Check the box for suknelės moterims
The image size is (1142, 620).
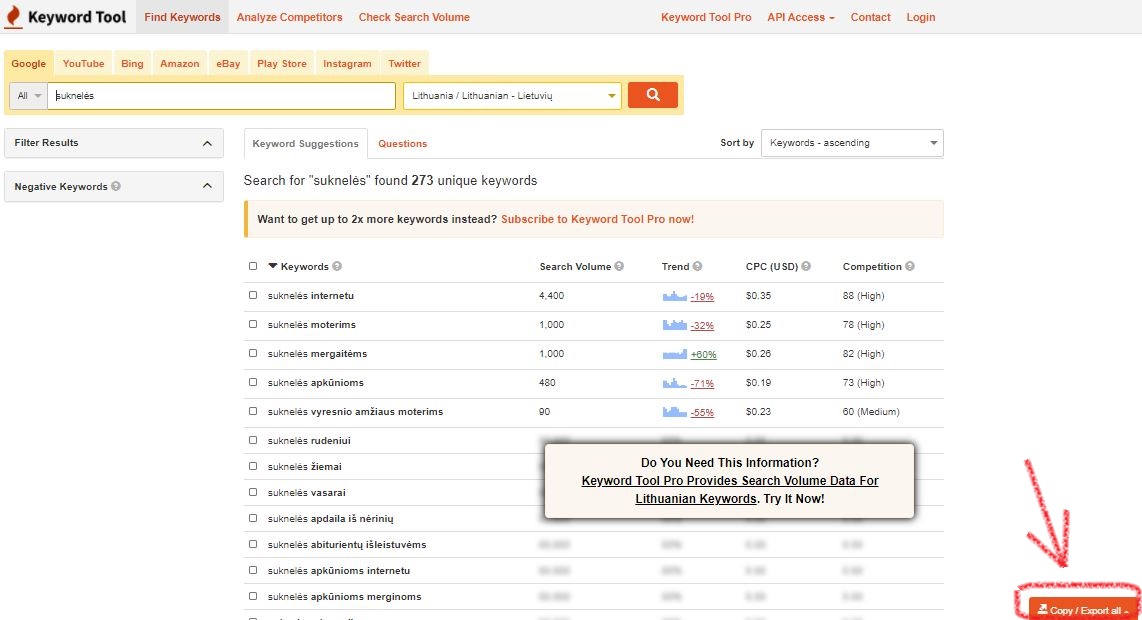pyautogui.click(x=253, y=325)
